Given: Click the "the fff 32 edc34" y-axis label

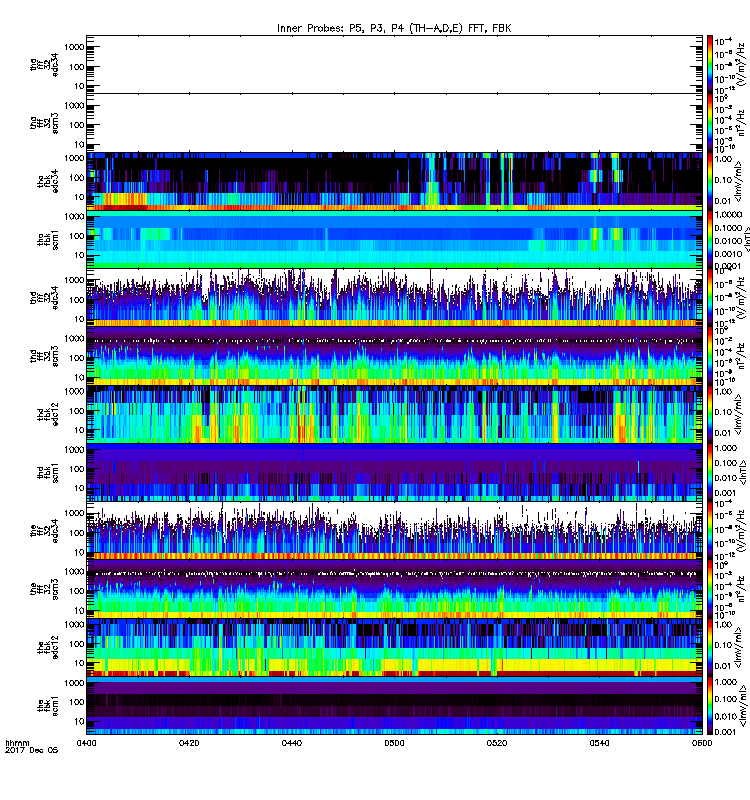Looking at the screenshot, I should tap(44, 531).
